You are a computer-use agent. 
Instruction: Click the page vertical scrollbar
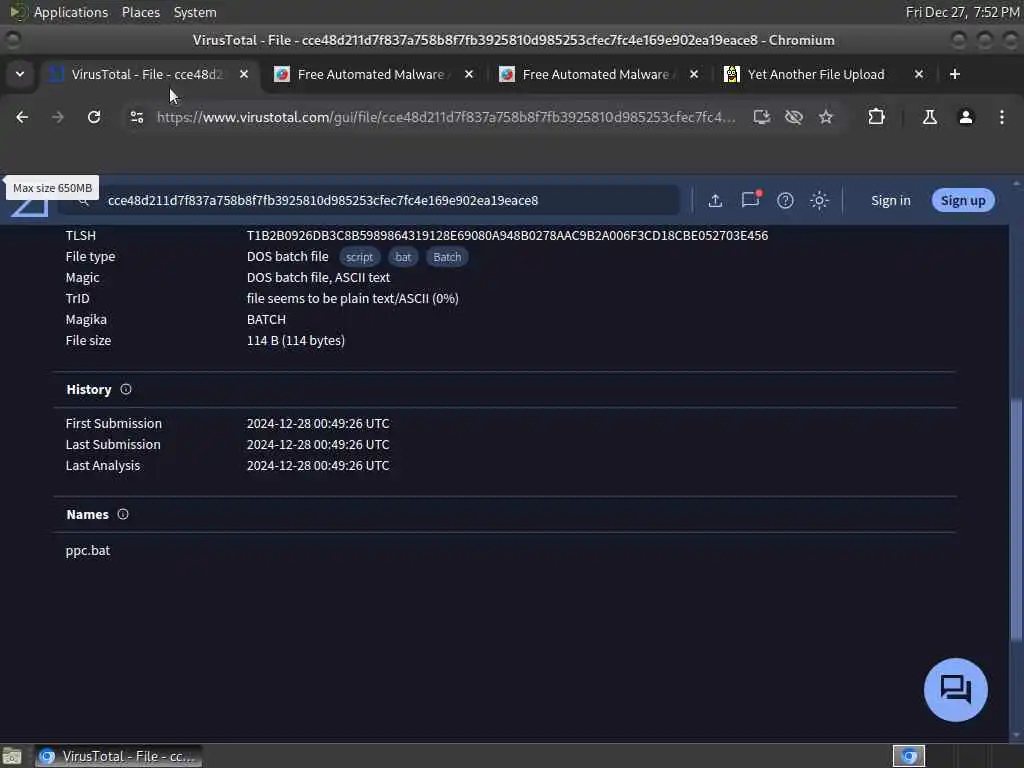coord(1016,519)
